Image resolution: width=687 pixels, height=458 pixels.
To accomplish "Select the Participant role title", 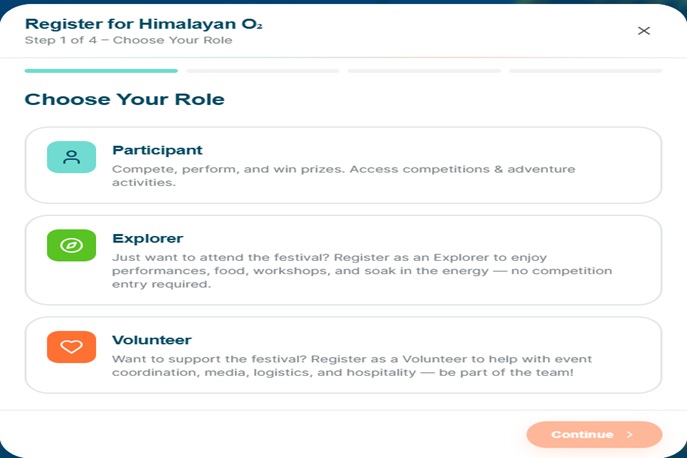I will tap(157, 150).
